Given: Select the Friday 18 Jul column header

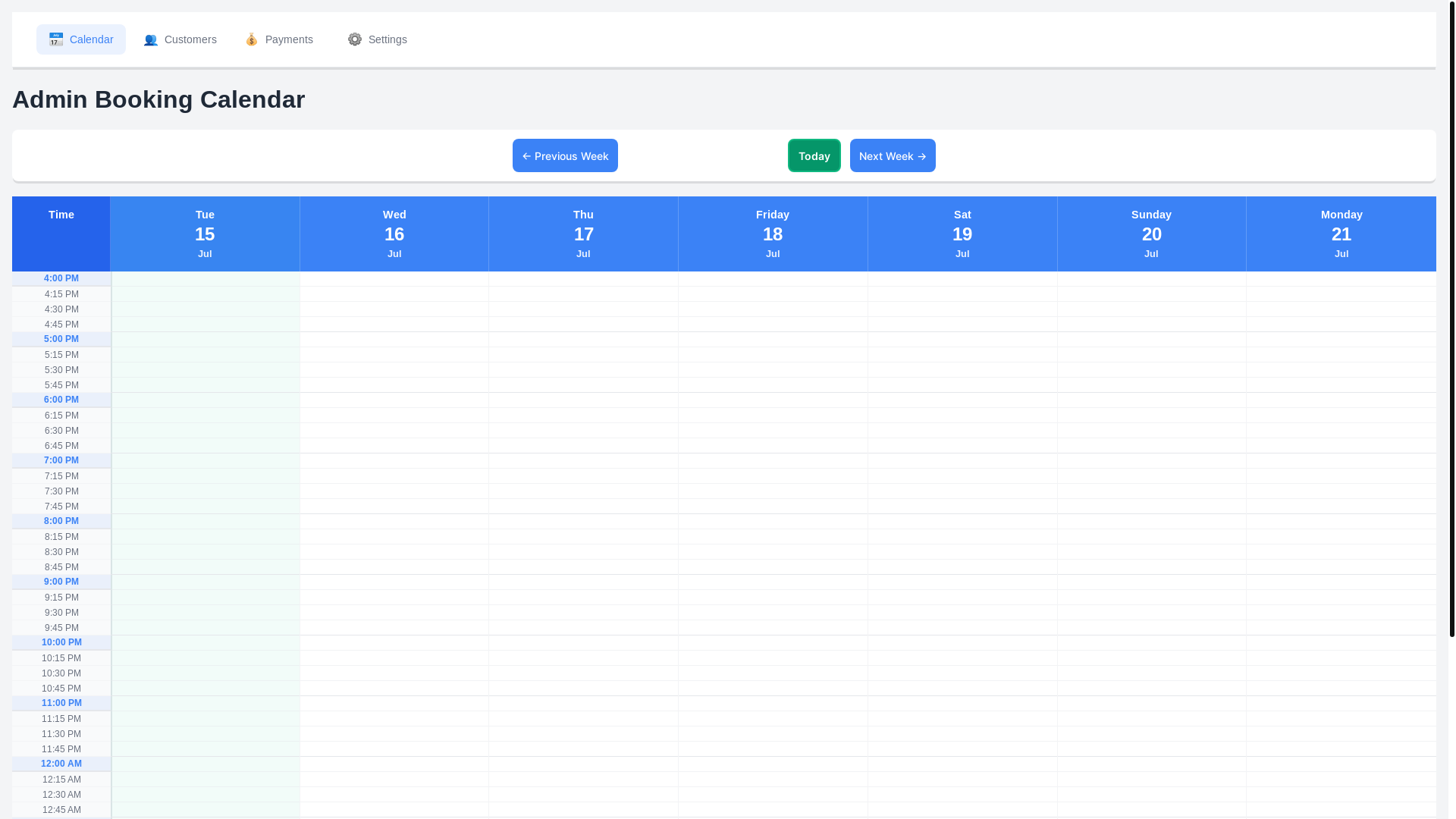Looking at the screenshot, I should click(773, 234).
